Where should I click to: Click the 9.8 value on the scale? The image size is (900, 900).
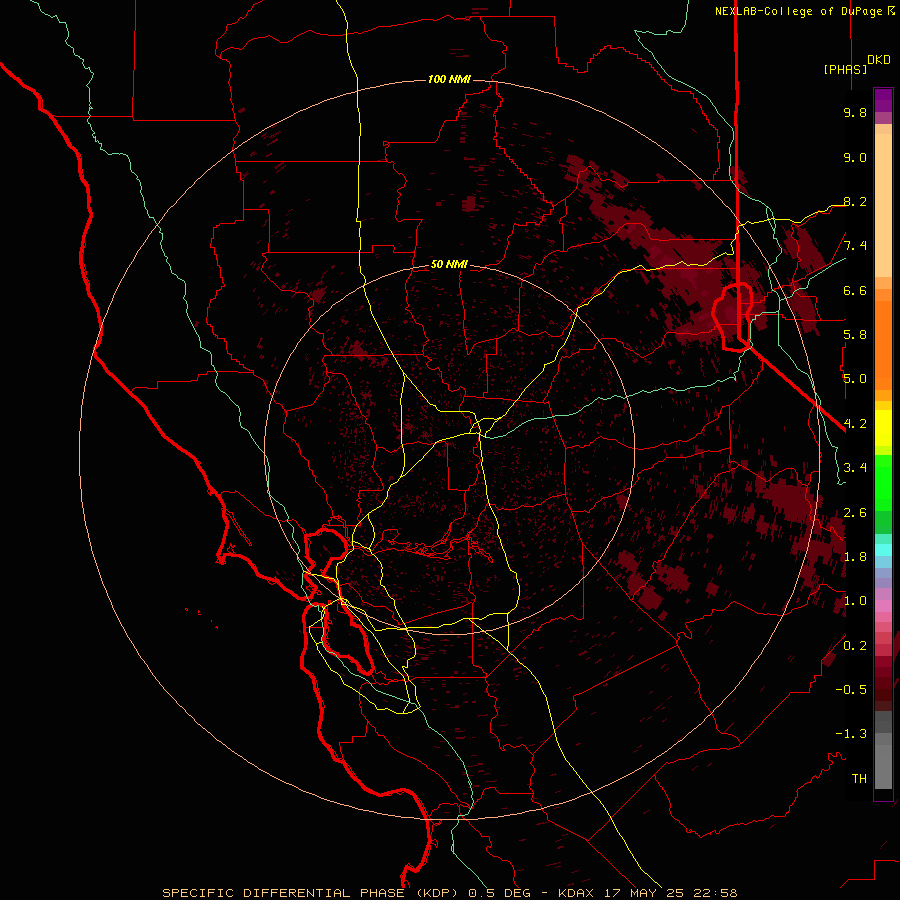point(855,112)
